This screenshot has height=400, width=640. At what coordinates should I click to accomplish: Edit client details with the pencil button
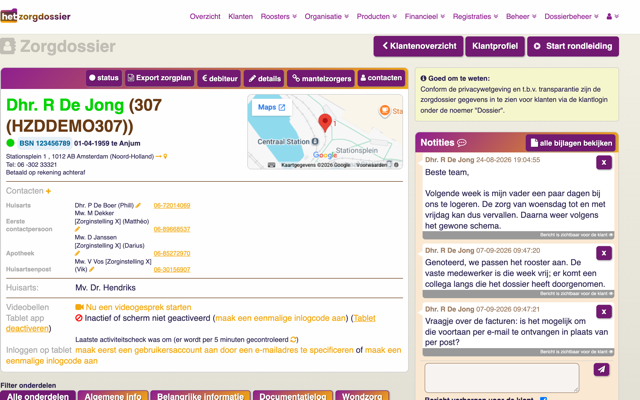264,78
